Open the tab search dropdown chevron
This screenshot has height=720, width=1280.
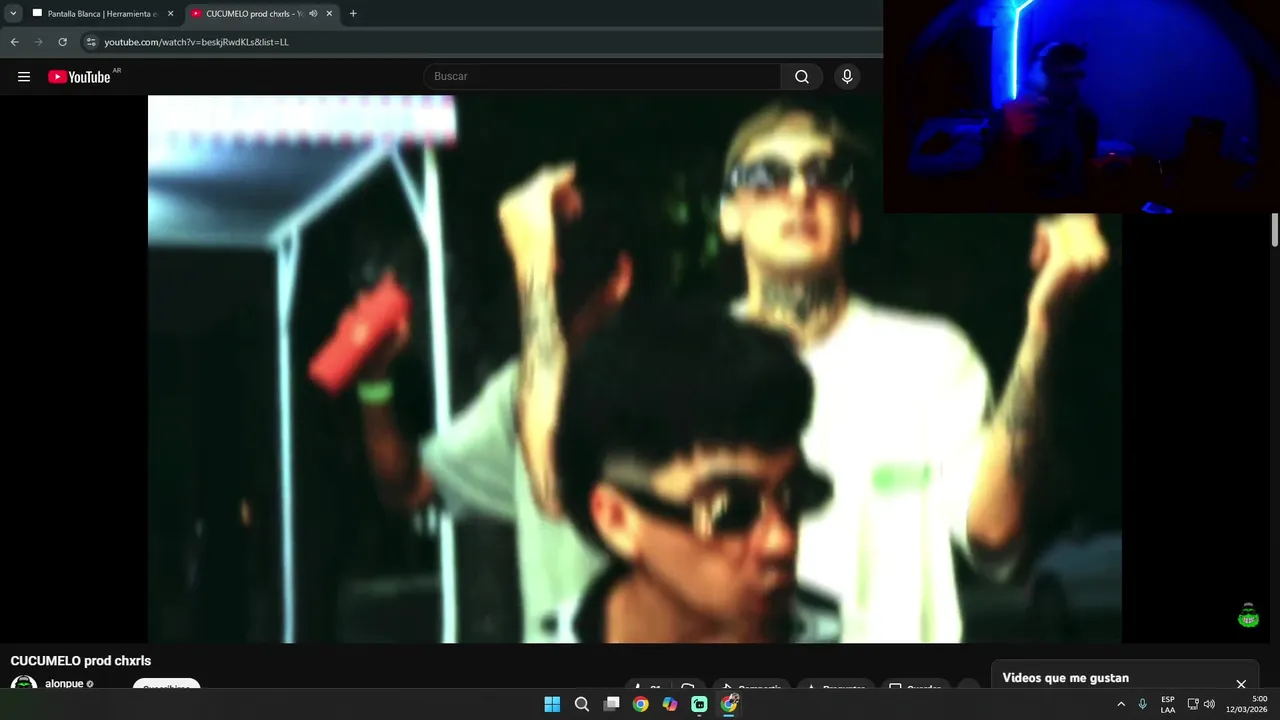click(x=13, y=14)
